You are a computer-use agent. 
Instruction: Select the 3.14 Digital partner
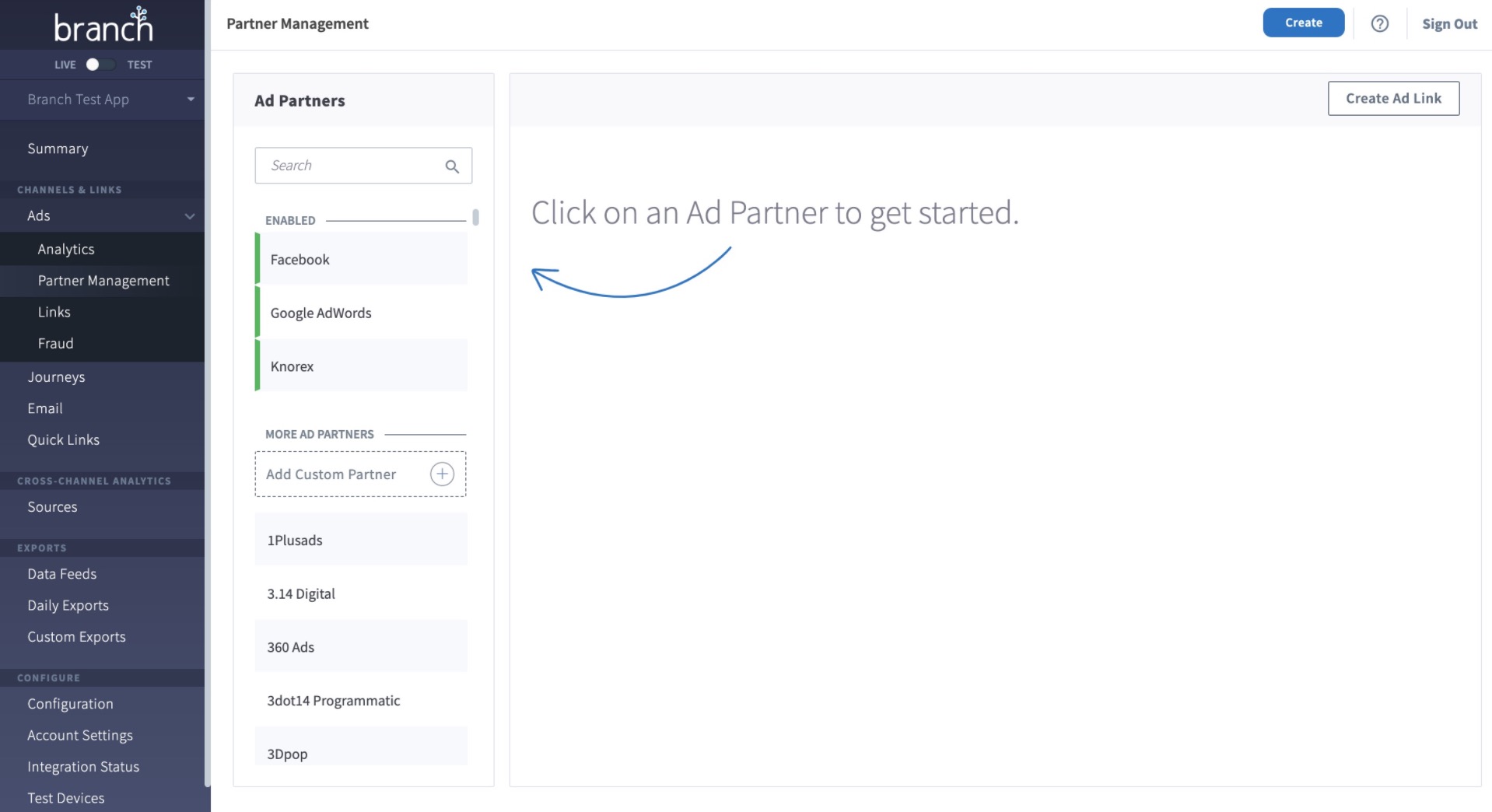click(362, 593)
